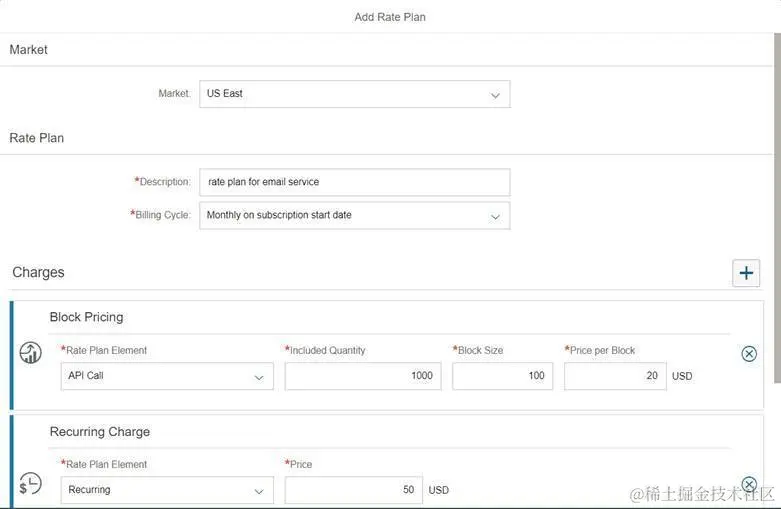781x509 pixels.
Task: Add a new charge with plus button
Action: [x=746, y=273]
